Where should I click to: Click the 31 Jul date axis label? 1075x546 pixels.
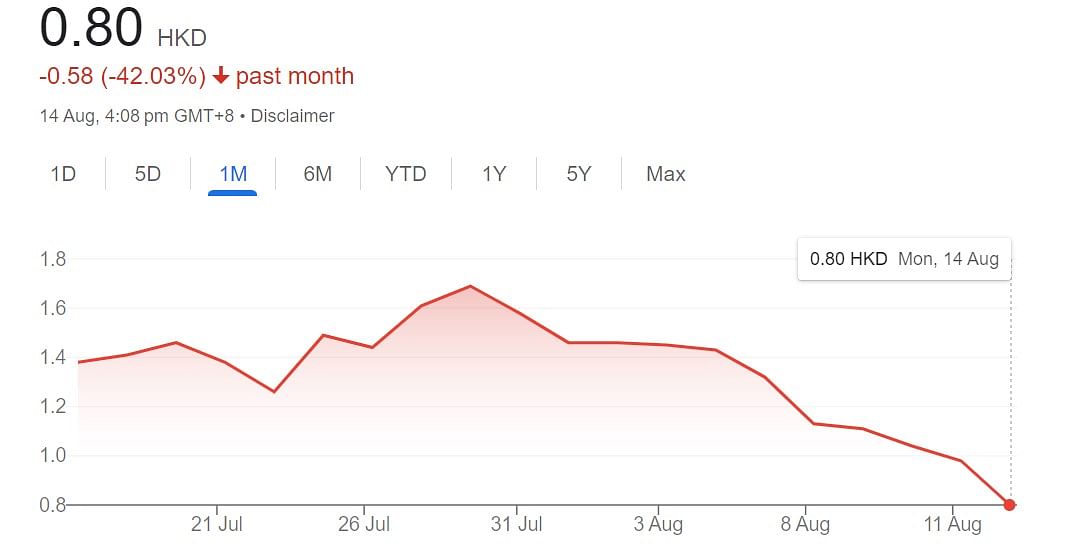pos(516,525)
